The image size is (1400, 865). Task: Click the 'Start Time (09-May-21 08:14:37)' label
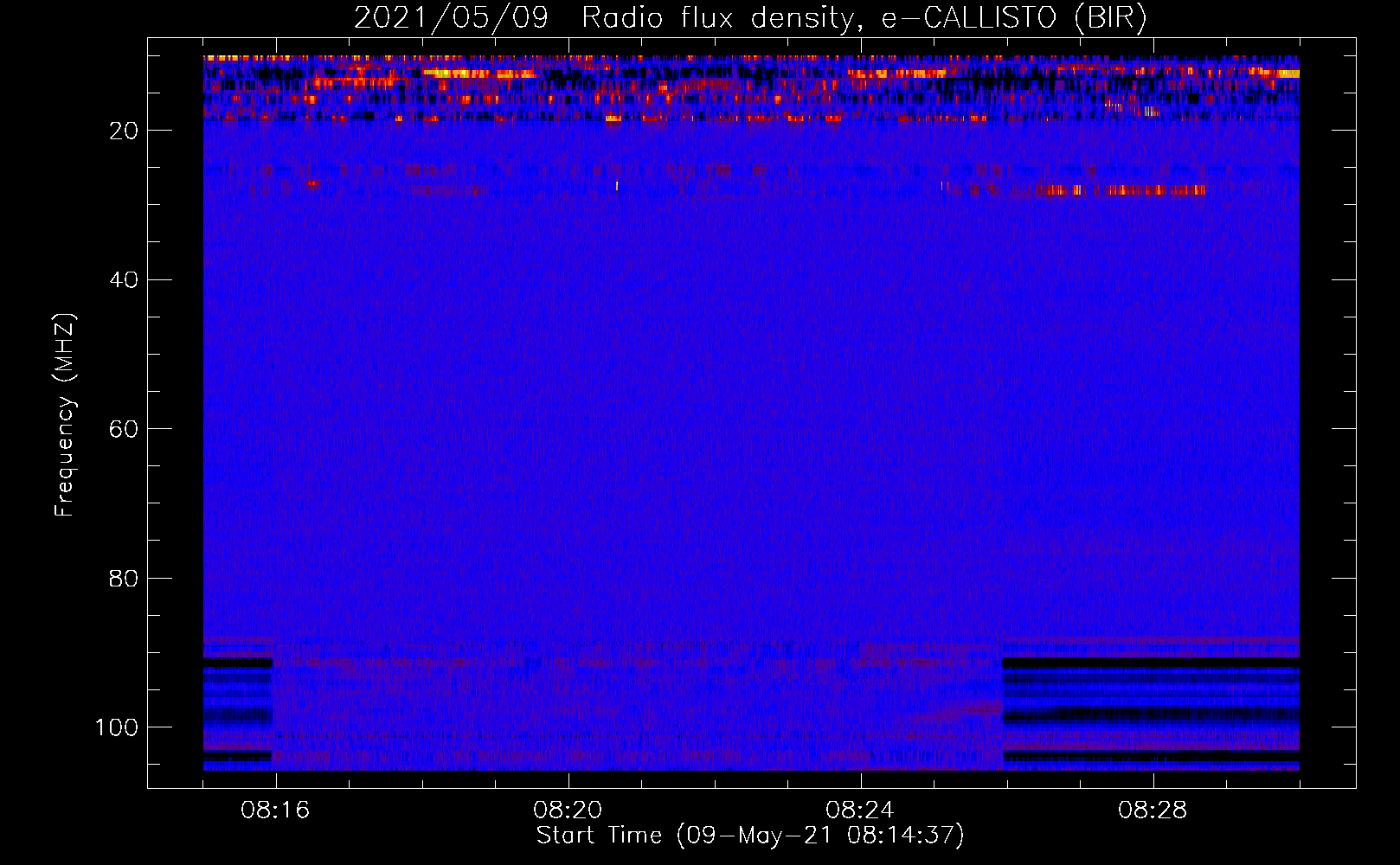tap(750, 836)
